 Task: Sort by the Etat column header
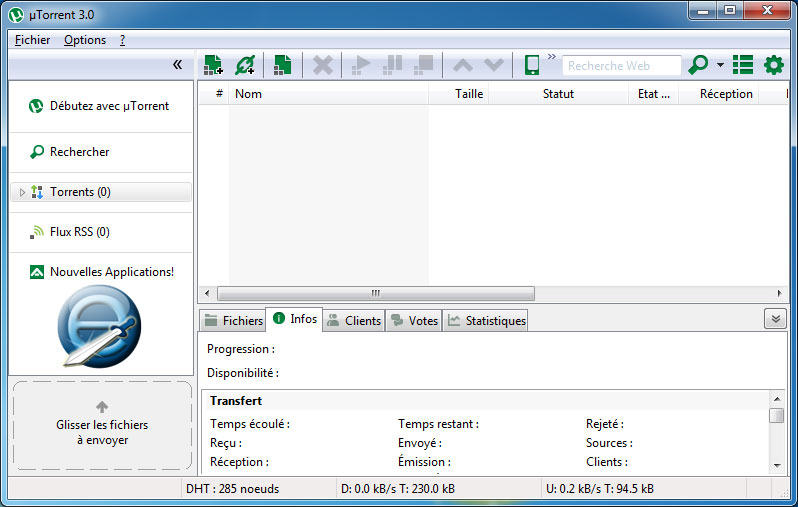(x=653, y=94)
